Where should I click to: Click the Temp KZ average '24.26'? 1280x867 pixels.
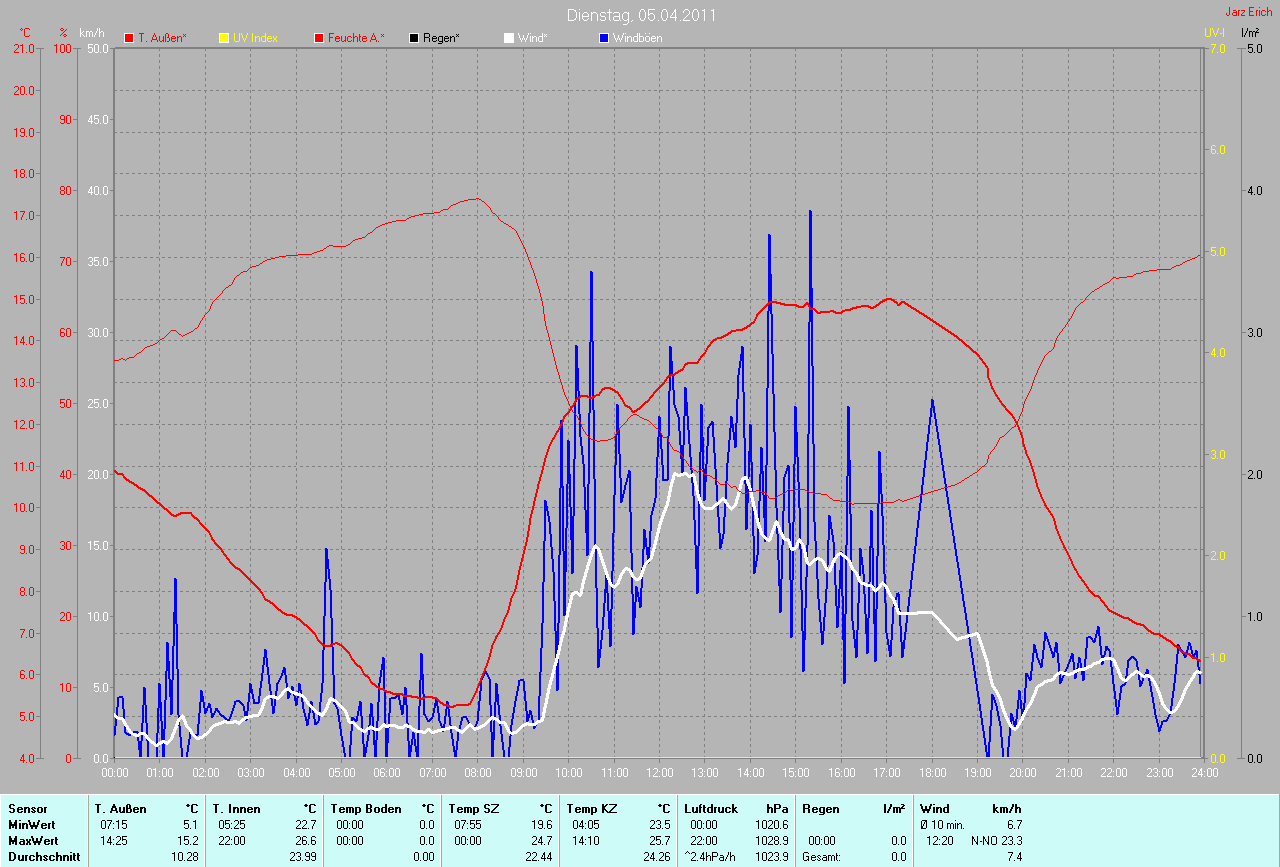657,857
